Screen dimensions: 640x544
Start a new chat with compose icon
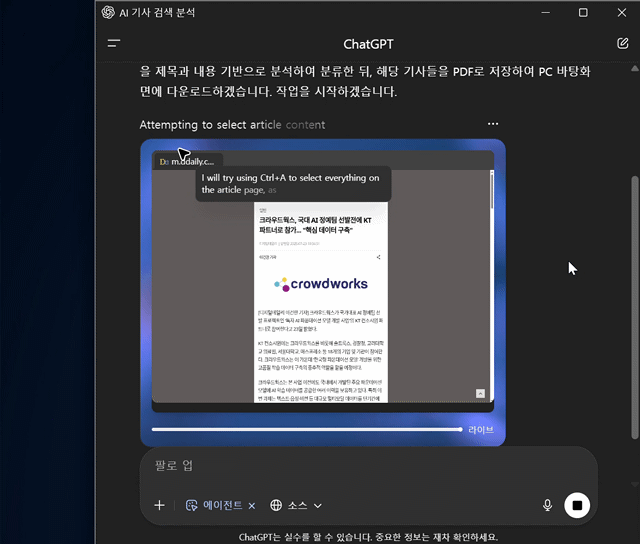coord(623,44)
